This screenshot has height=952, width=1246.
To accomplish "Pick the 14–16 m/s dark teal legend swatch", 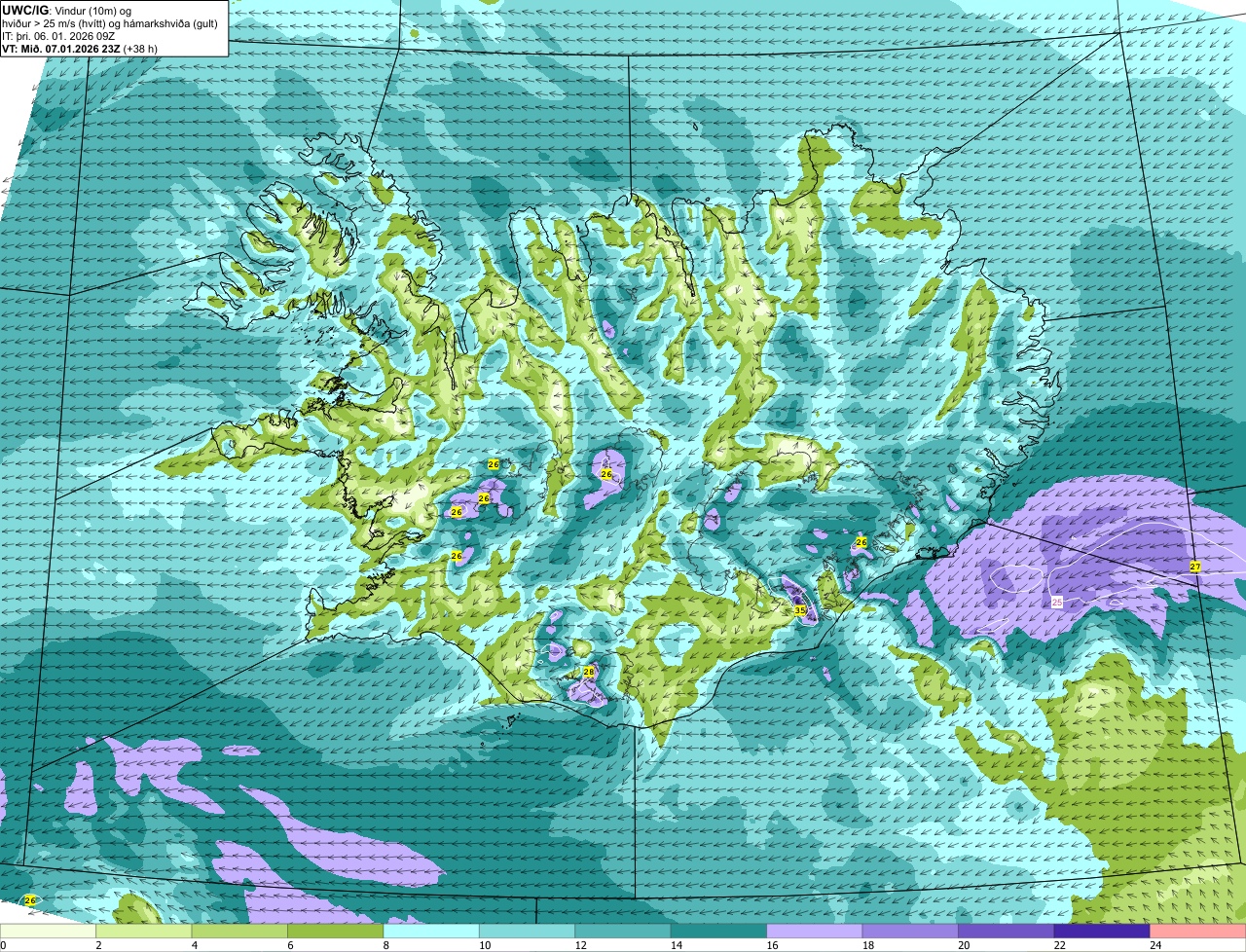I will click(x=719, y=932).
